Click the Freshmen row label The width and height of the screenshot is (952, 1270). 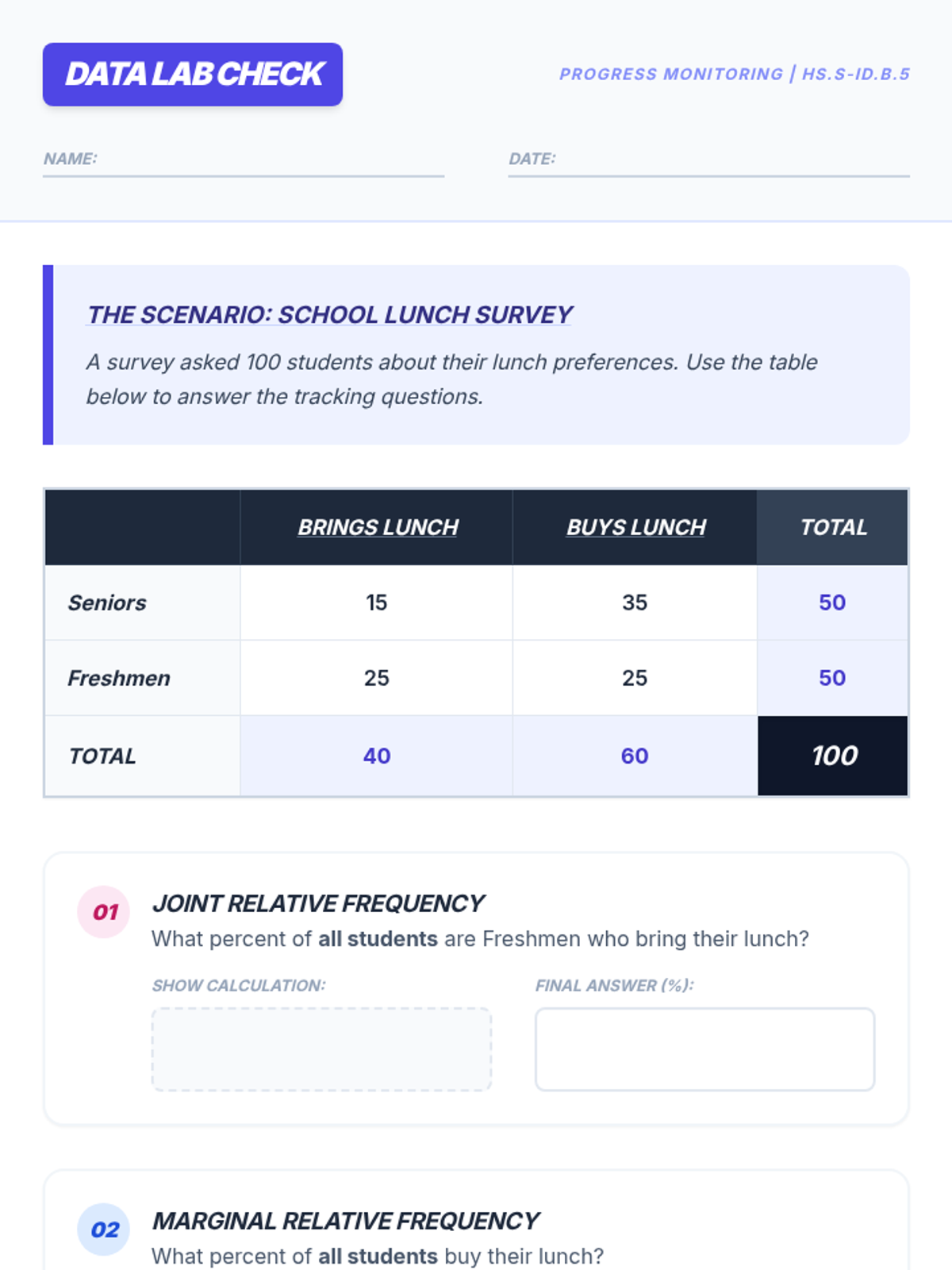[119, 678]
